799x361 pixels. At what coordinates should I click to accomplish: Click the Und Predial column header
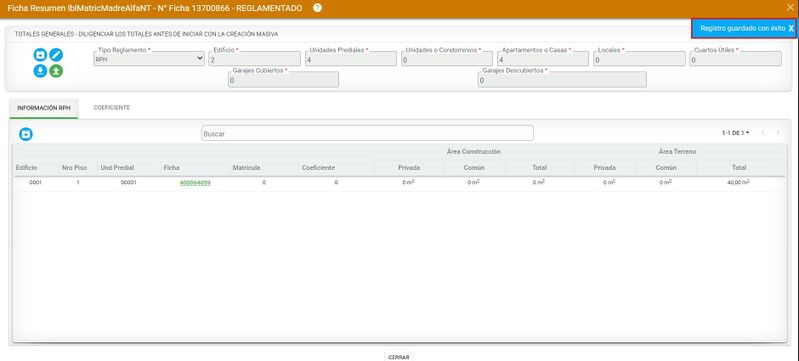pyautogui.click(x=117, y=167)
